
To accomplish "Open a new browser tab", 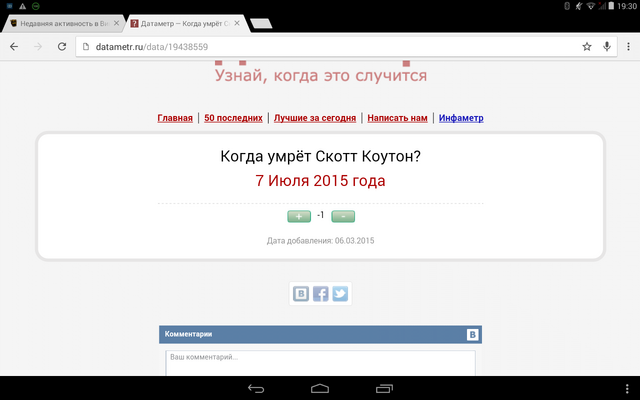I will click(261, 24).
